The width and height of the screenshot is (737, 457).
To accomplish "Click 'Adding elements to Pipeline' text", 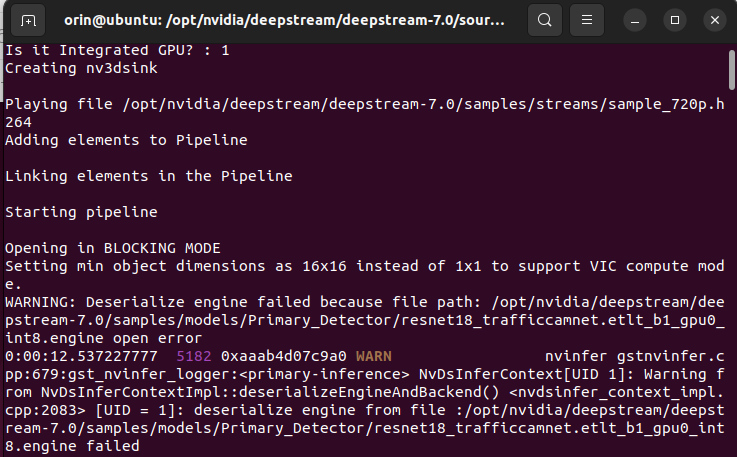I will (x=126, y=140).
